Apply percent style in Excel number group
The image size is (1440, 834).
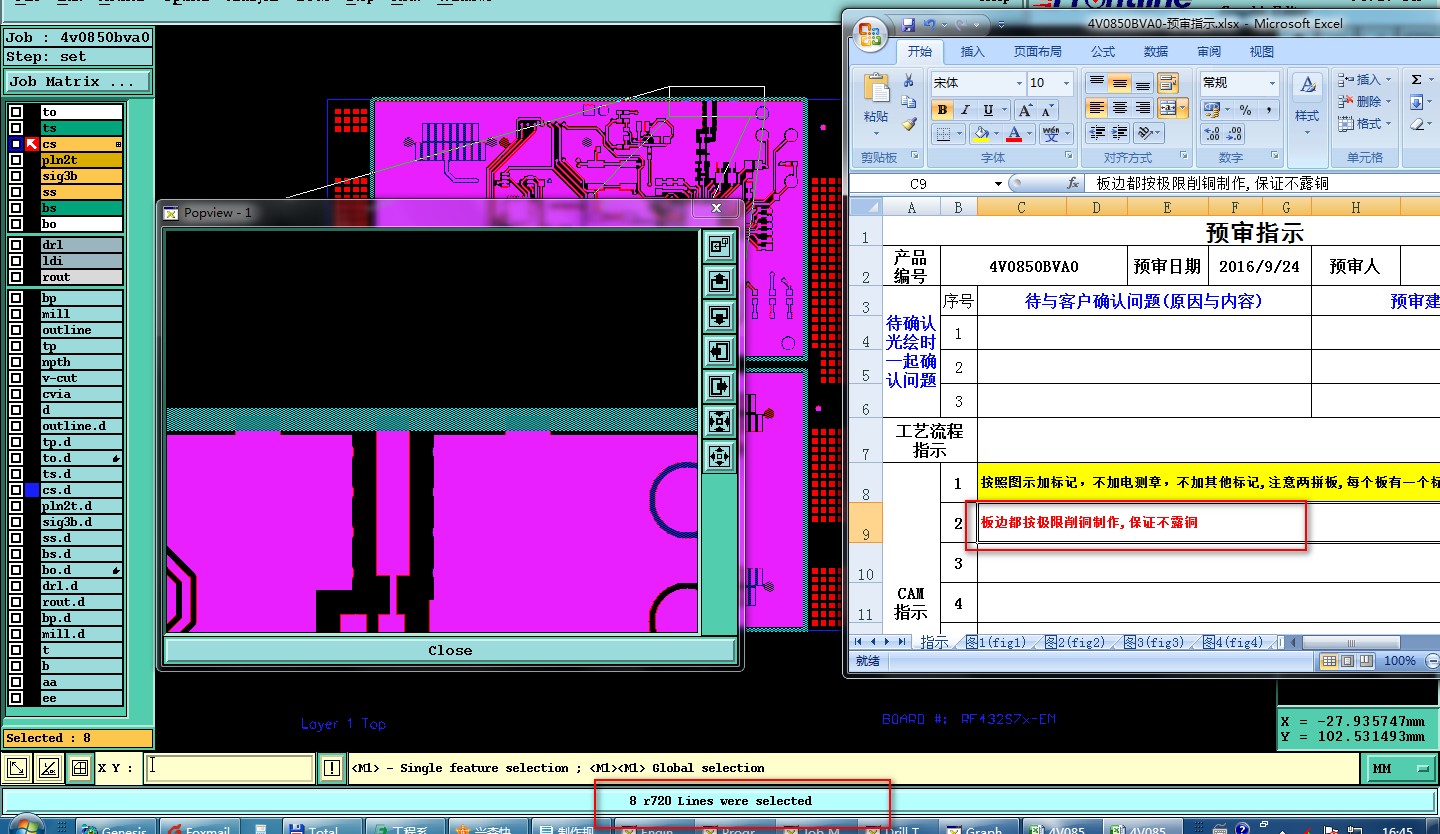[x=1245, y=110]
